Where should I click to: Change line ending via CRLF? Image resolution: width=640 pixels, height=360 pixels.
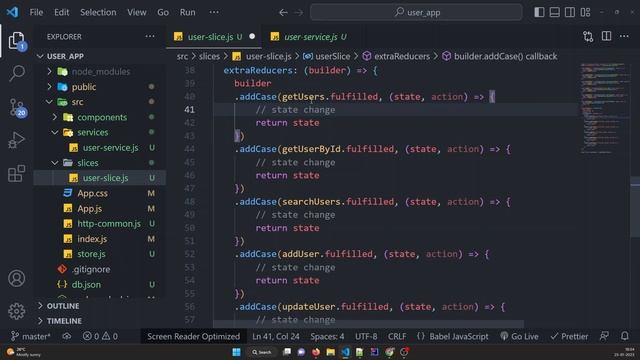397,336
